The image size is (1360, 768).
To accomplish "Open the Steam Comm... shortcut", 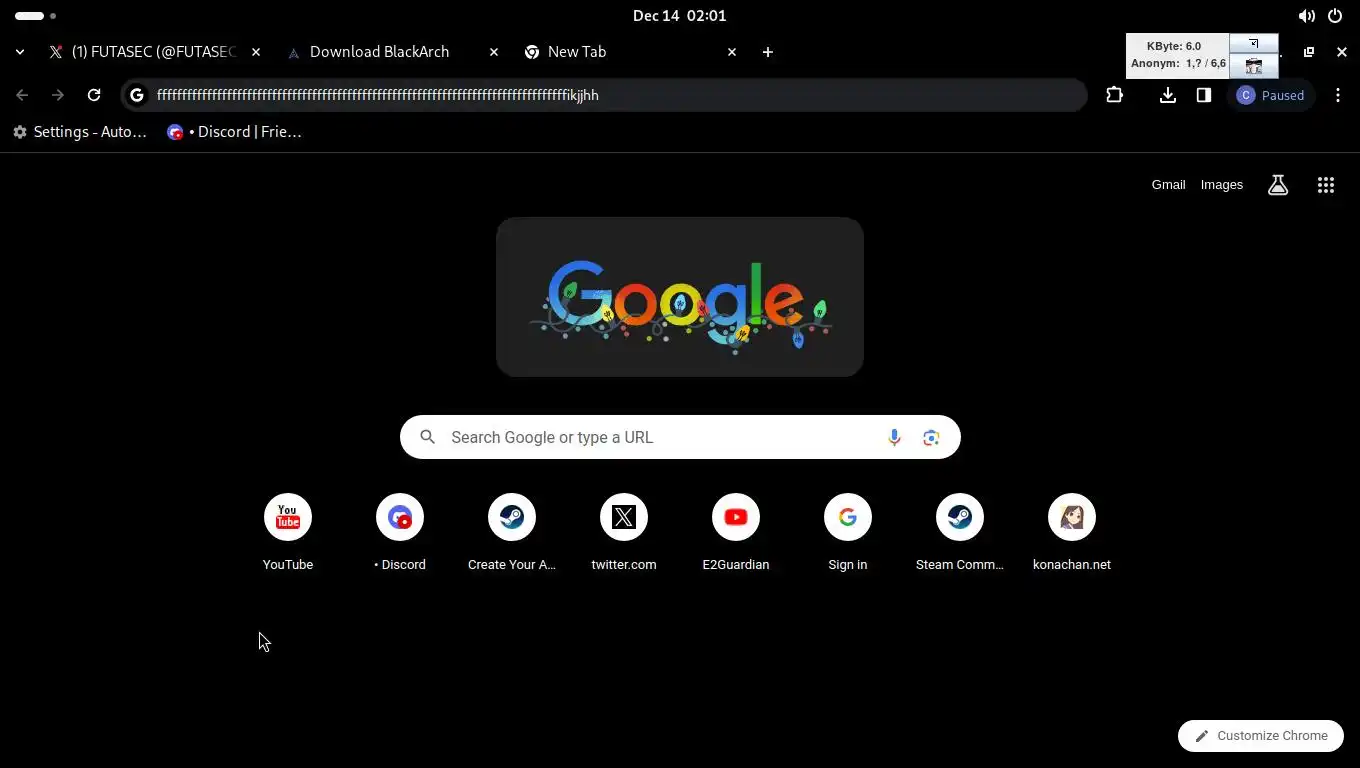I will (960, 533).
